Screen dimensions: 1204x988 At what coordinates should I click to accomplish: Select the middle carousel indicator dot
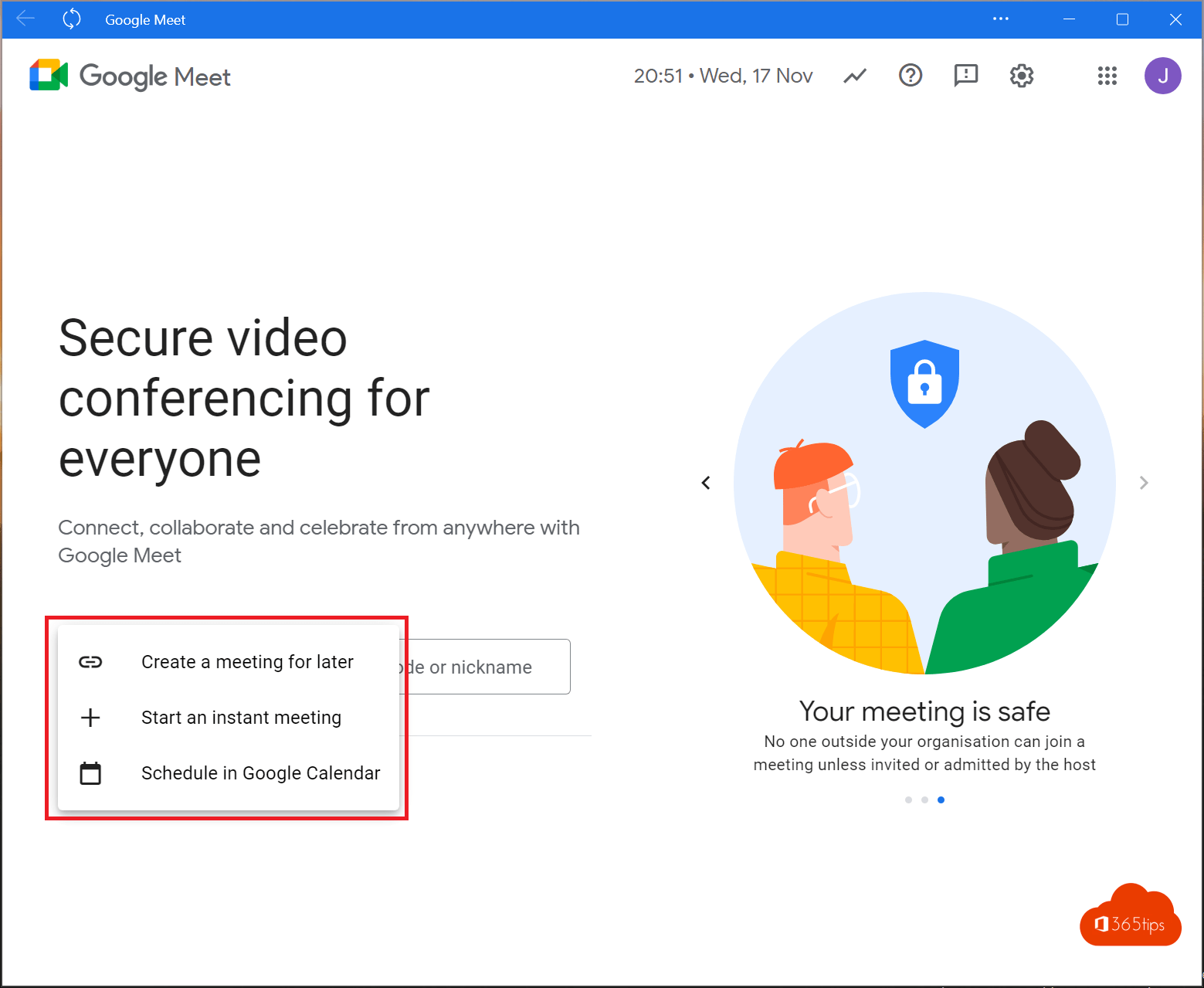click(924, 800)
